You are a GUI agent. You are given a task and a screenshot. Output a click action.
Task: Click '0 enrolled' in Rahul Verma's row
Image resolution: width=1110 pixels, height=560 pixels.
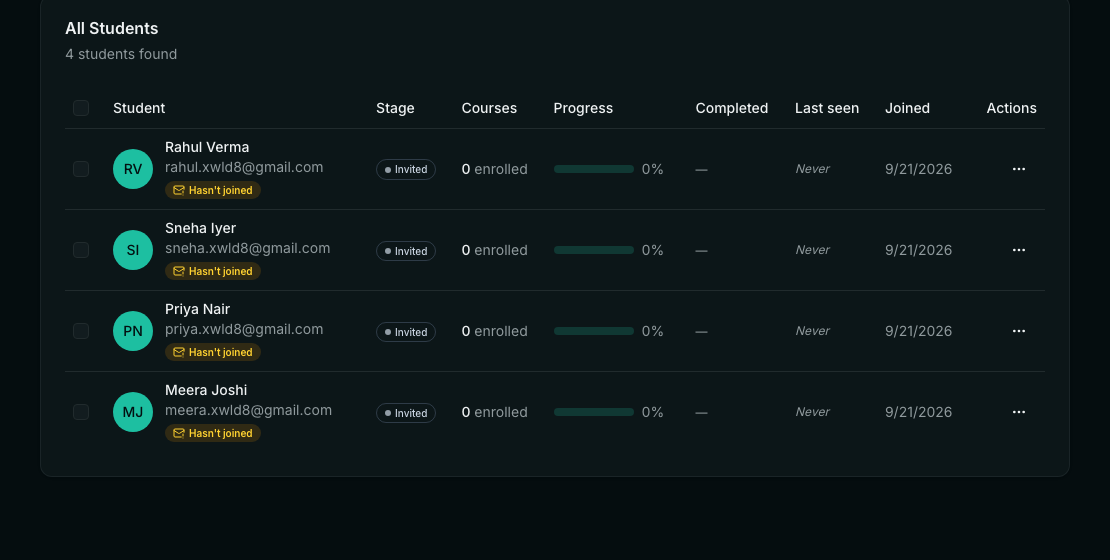click(x=495, y=169)
